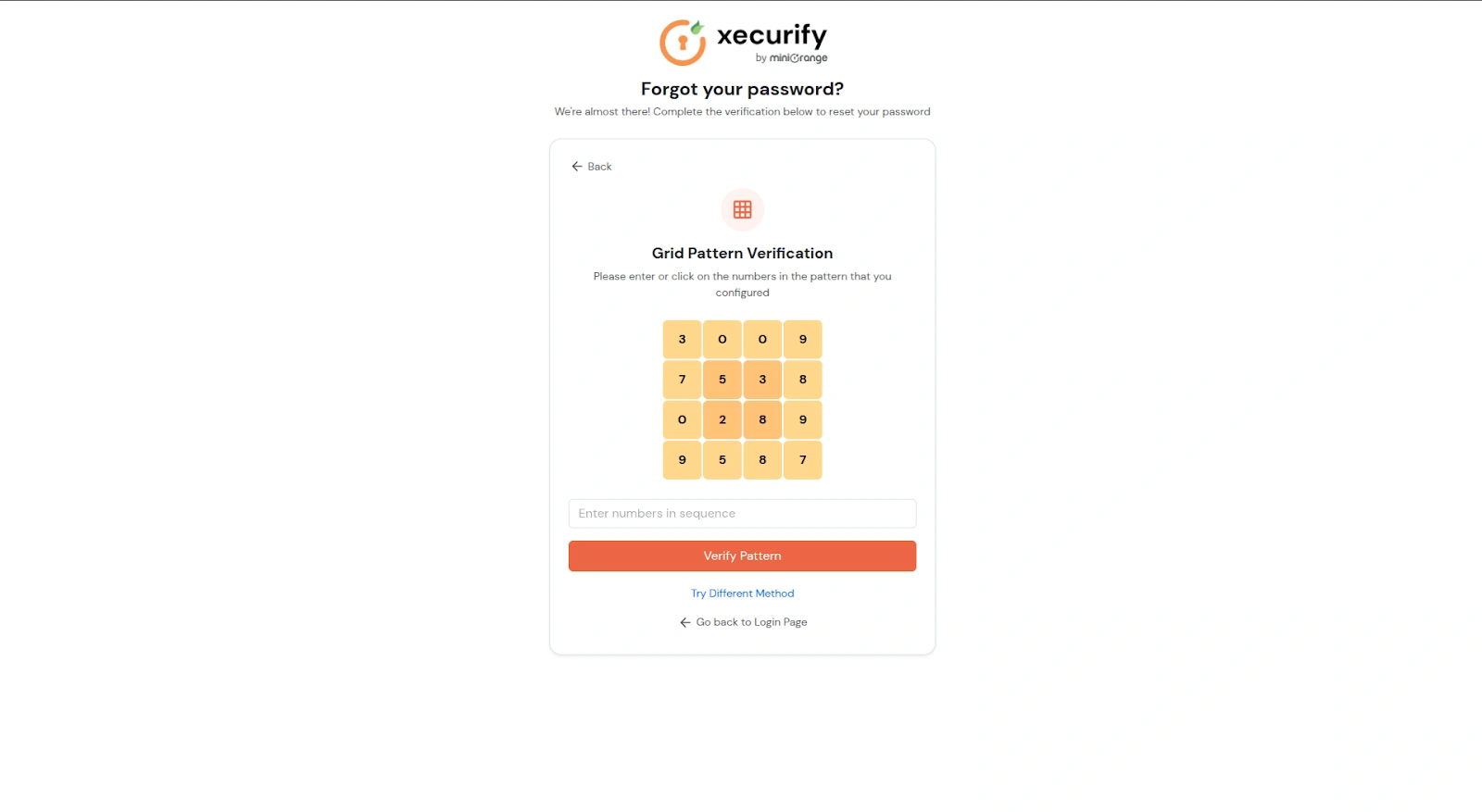Tap the 8 in the grid's third row

point(762,419)
